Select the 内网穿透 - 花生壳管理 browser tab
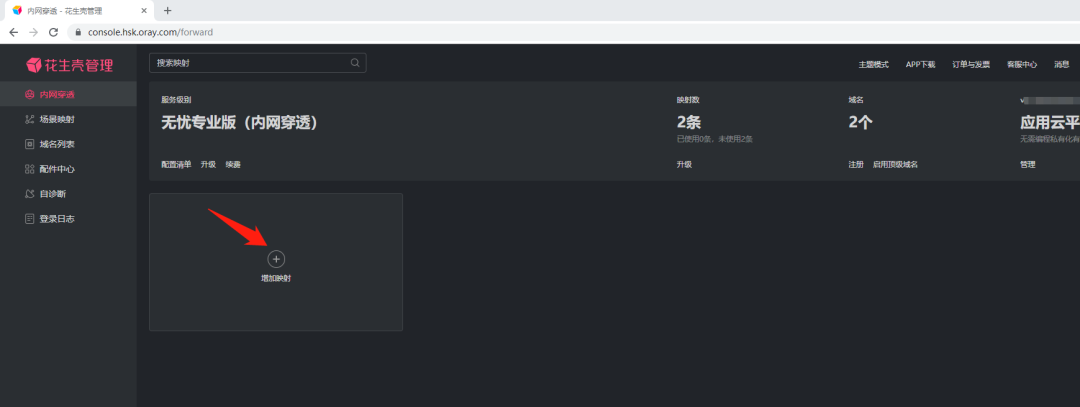 click(81, 11)
